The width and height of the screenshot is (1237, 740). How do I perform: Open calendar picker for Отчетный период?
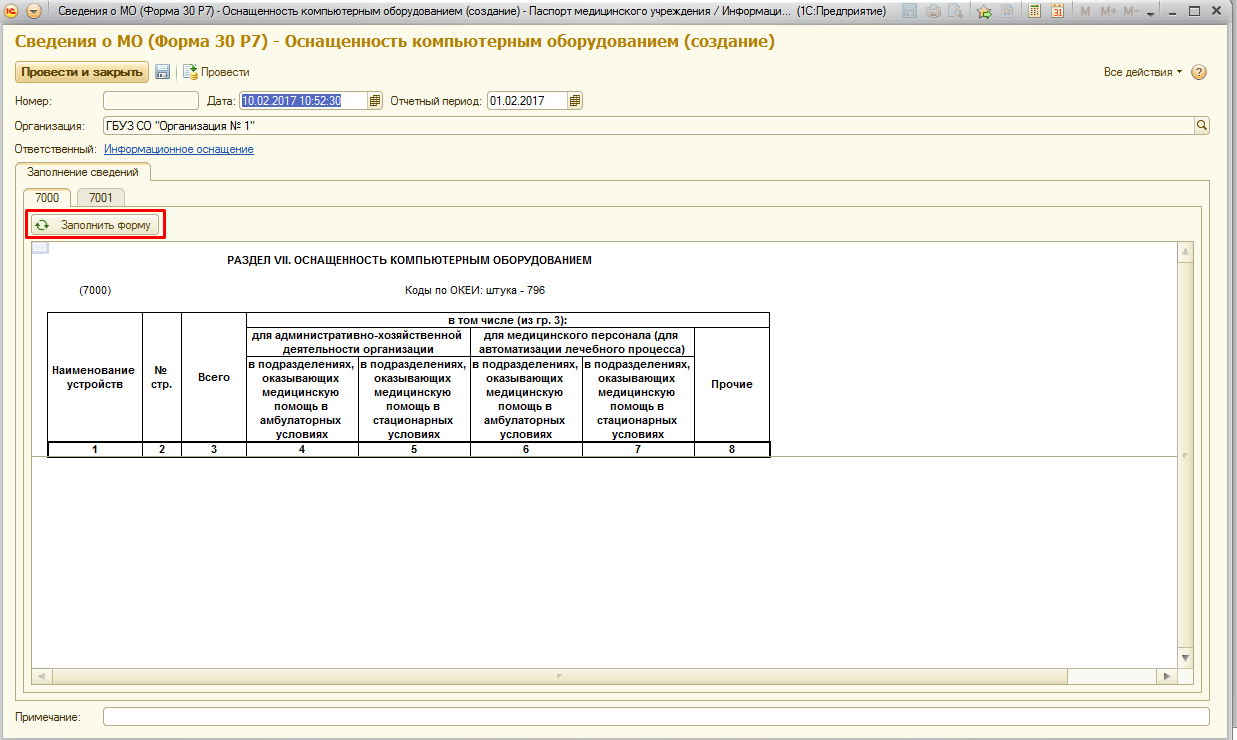[x=575, y=101]
